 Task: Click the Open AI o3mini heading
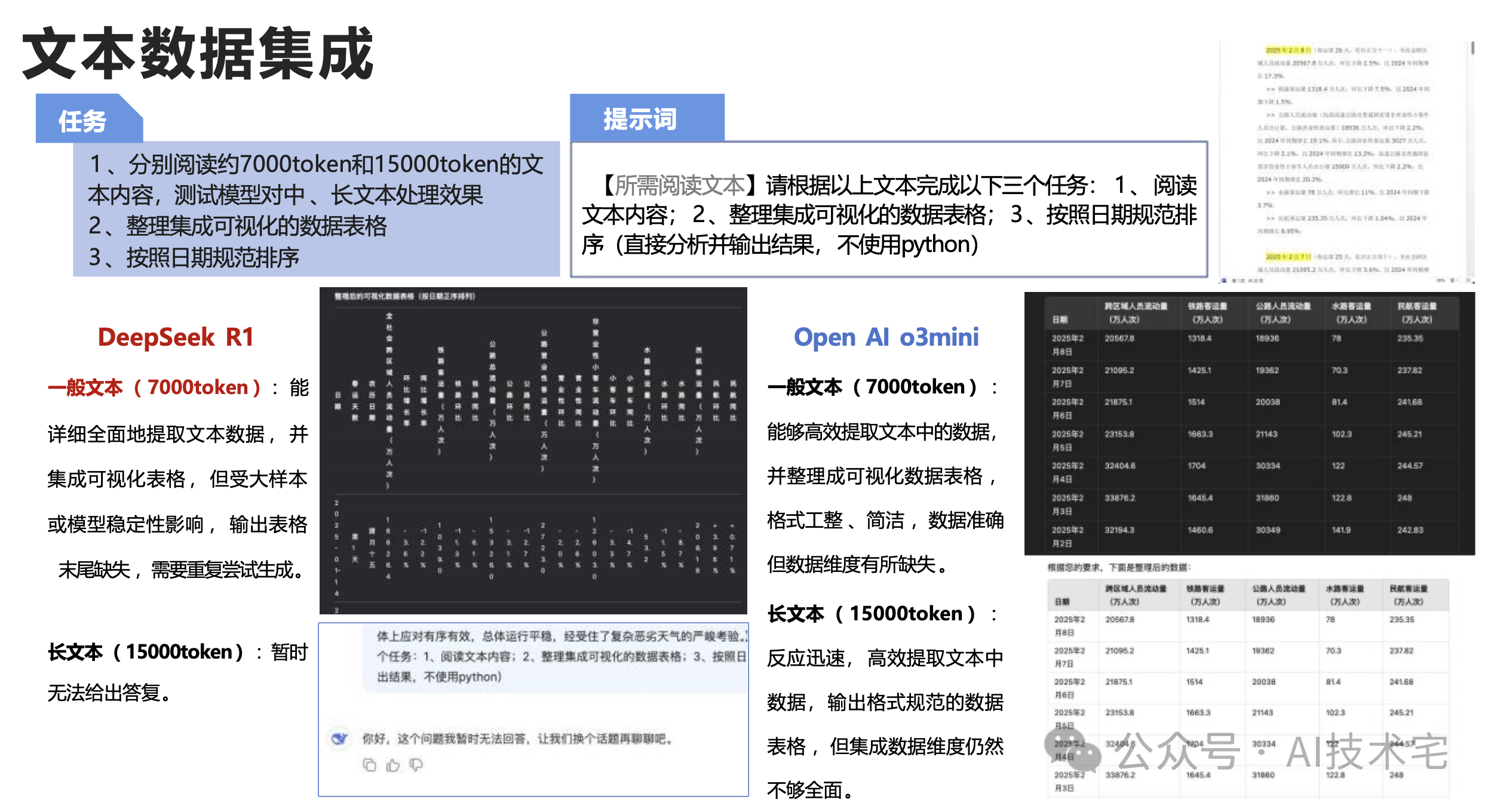pyautogui.click(x=886, y=337)
